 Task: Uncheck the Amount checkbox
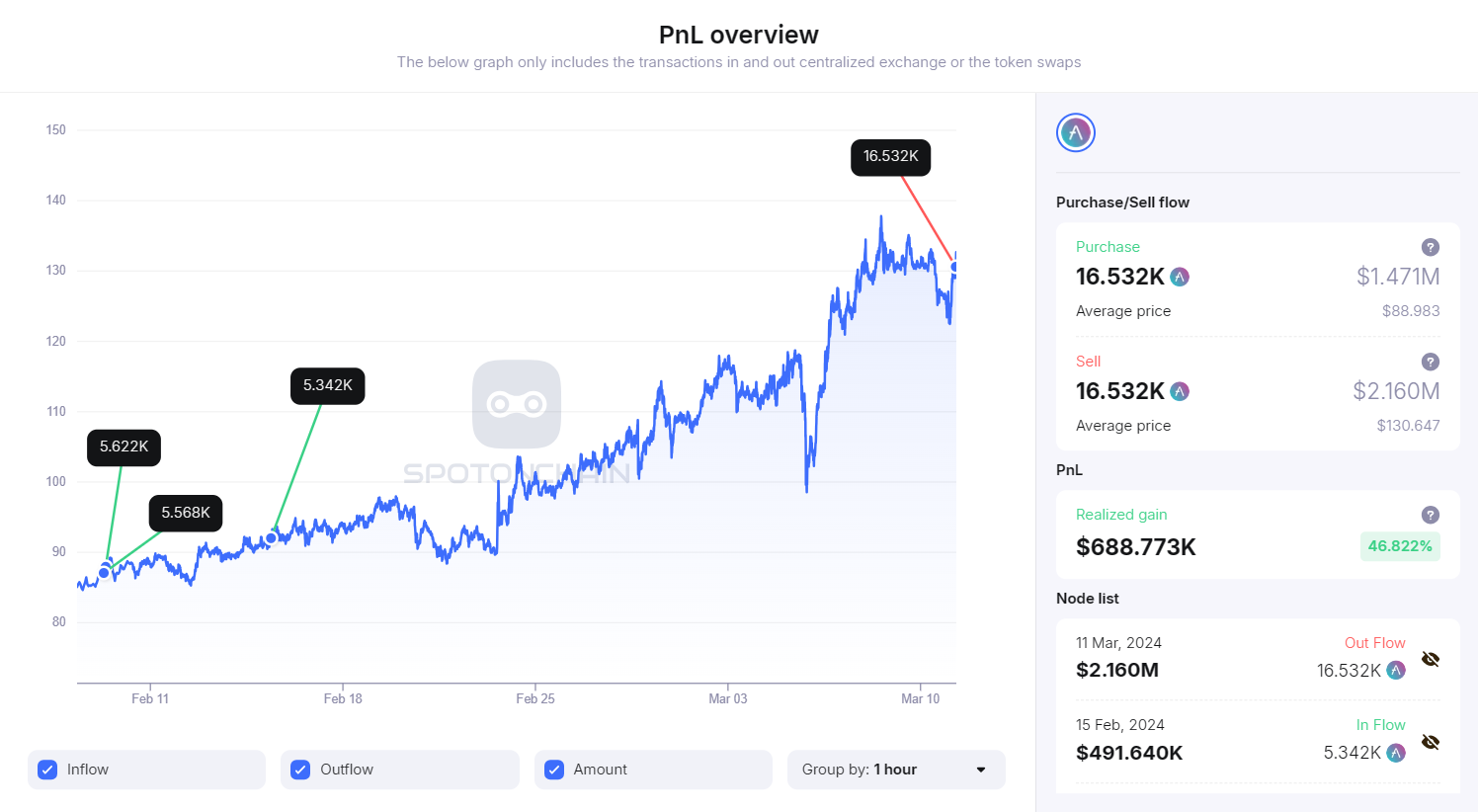(553, 770)
